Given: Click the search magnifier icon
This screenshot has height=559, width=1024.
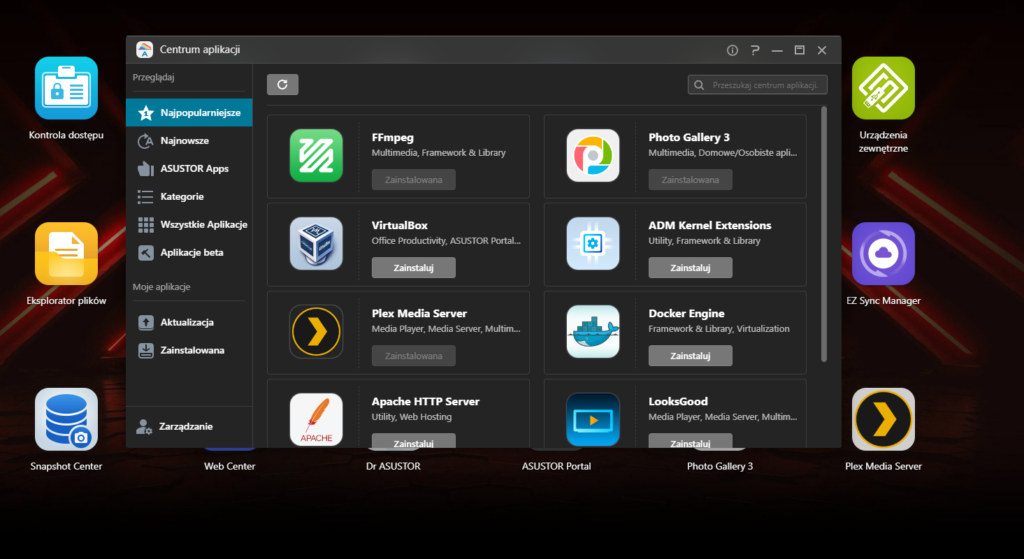Looking at the screenshot, I should [699, 85].
